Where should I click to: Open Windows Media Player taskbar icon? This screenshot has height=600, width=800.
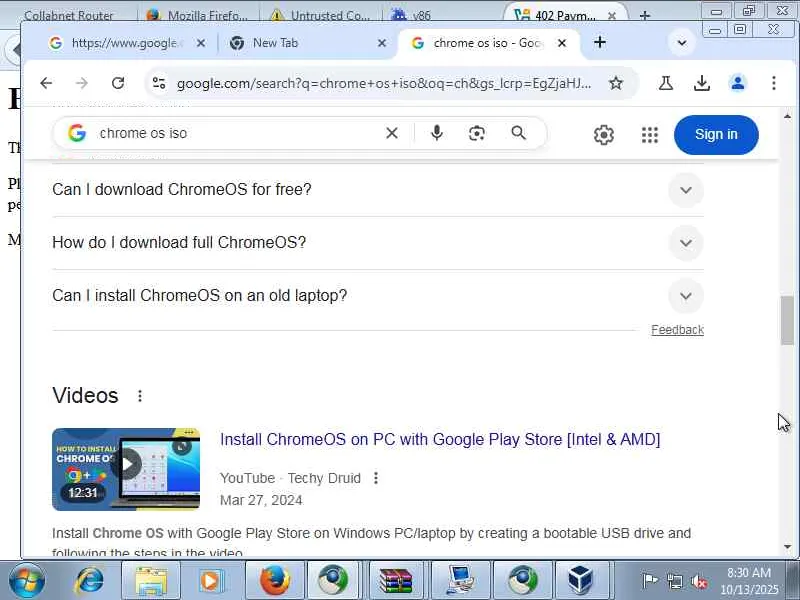[211, 581]
